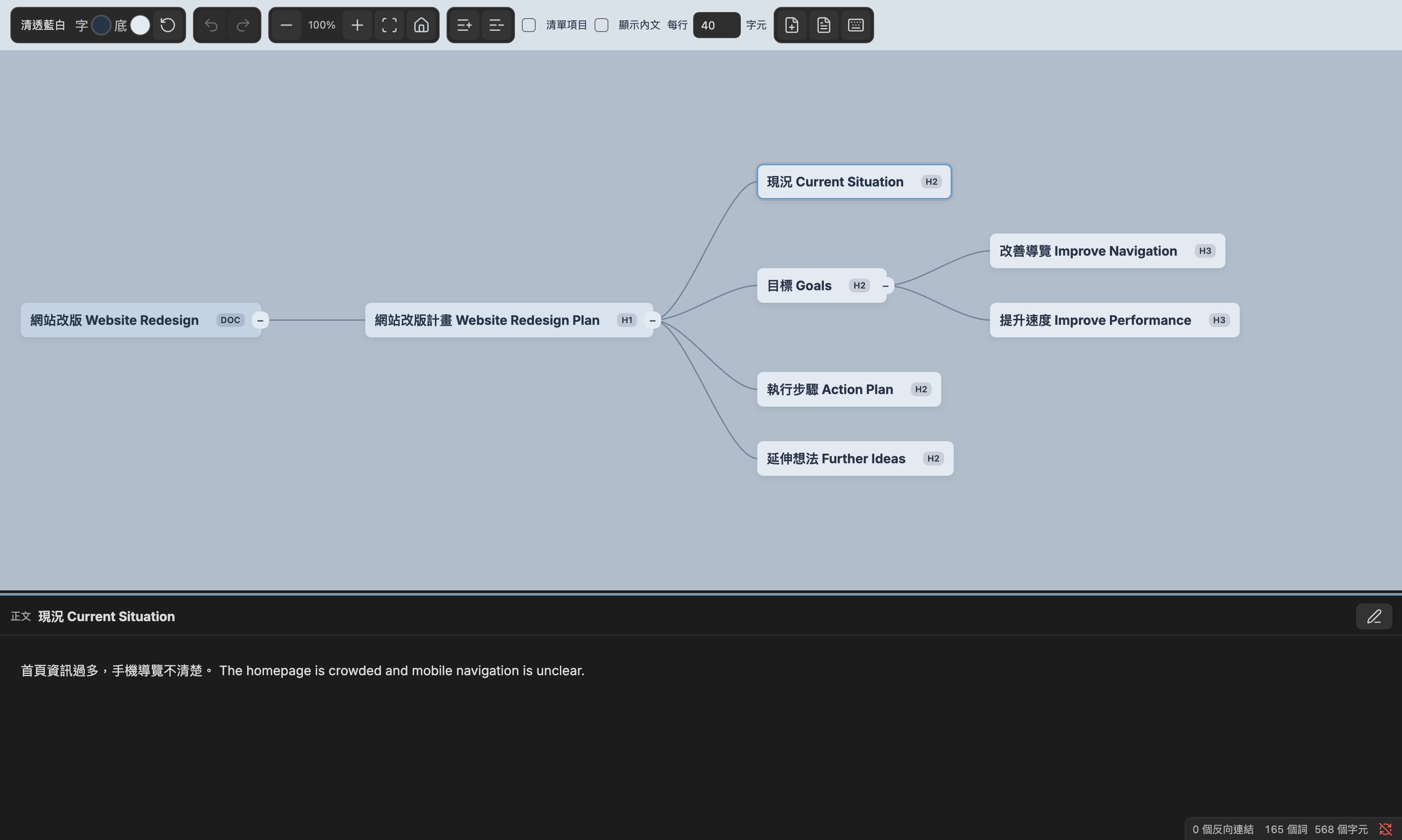Screen dimensions: 1402x840
Task: Collapse the 目標 Goals node children
Action: coord(886,285)
